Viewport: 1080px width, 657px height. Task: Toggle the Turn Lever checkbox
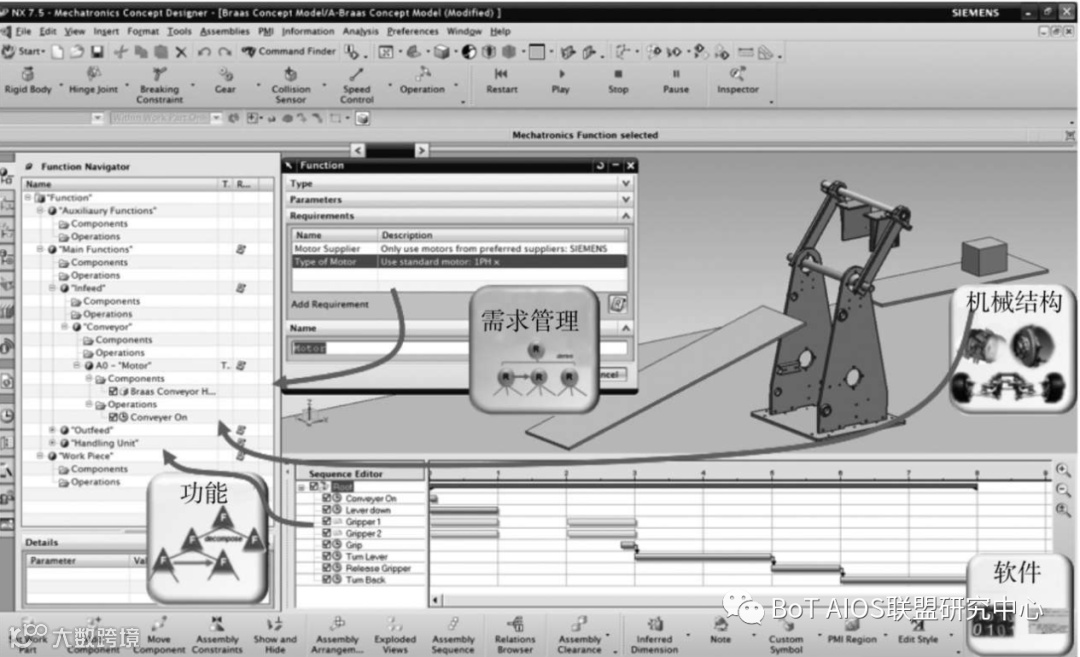click(326, 556)
